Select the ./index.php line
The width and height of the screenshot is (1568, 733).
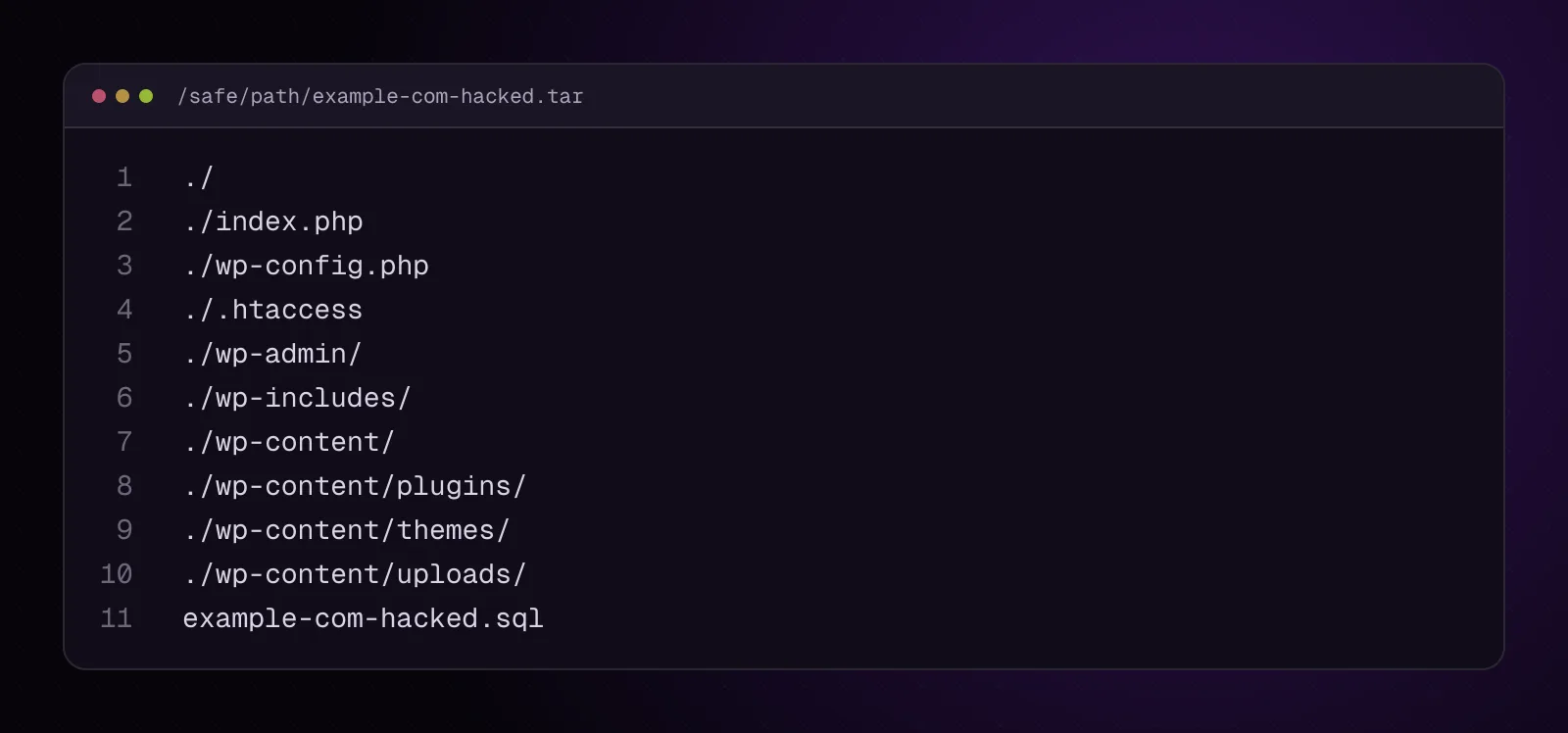[273, 221]
